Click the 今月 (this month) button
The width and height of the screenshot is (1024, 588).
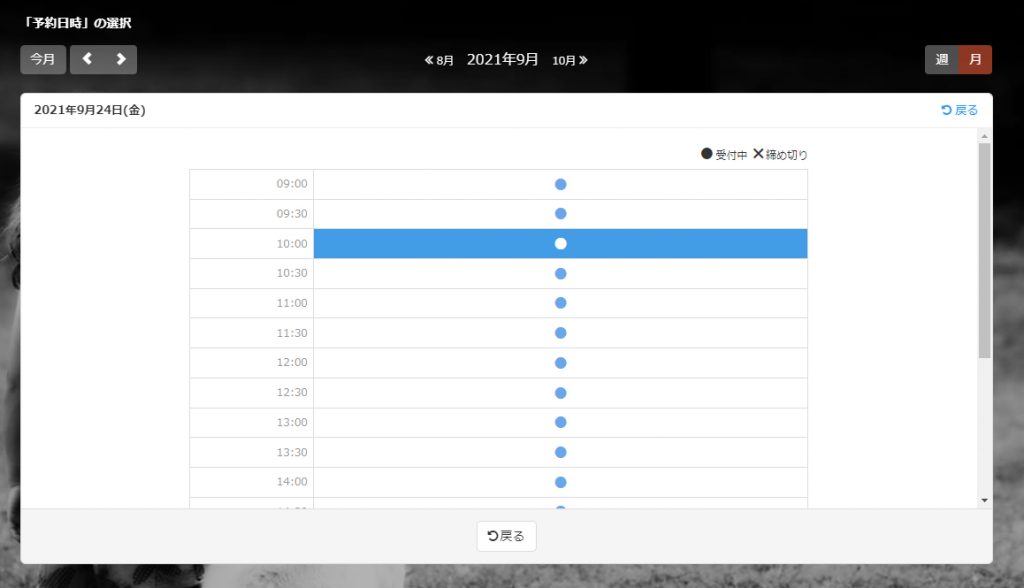pyautogui.click(x=43, y=59)
